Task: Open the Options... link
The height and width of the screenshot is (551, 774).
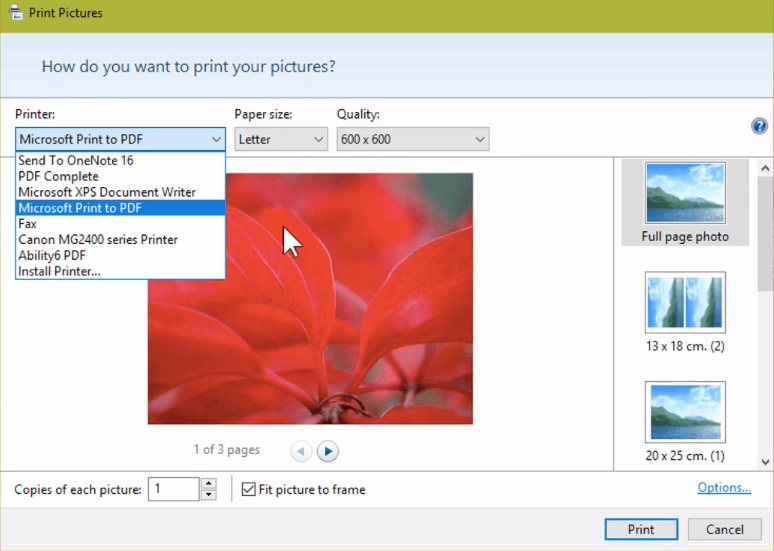Action: (x=724, y=488)
